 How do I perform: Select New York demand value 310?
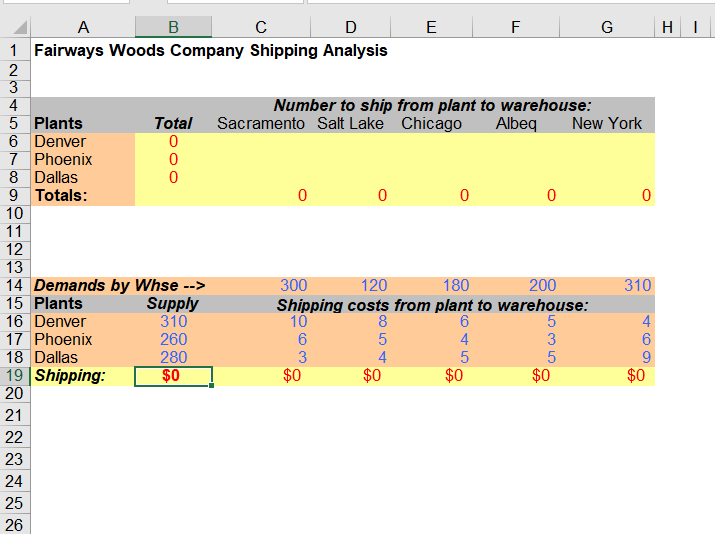pos(607,285)
